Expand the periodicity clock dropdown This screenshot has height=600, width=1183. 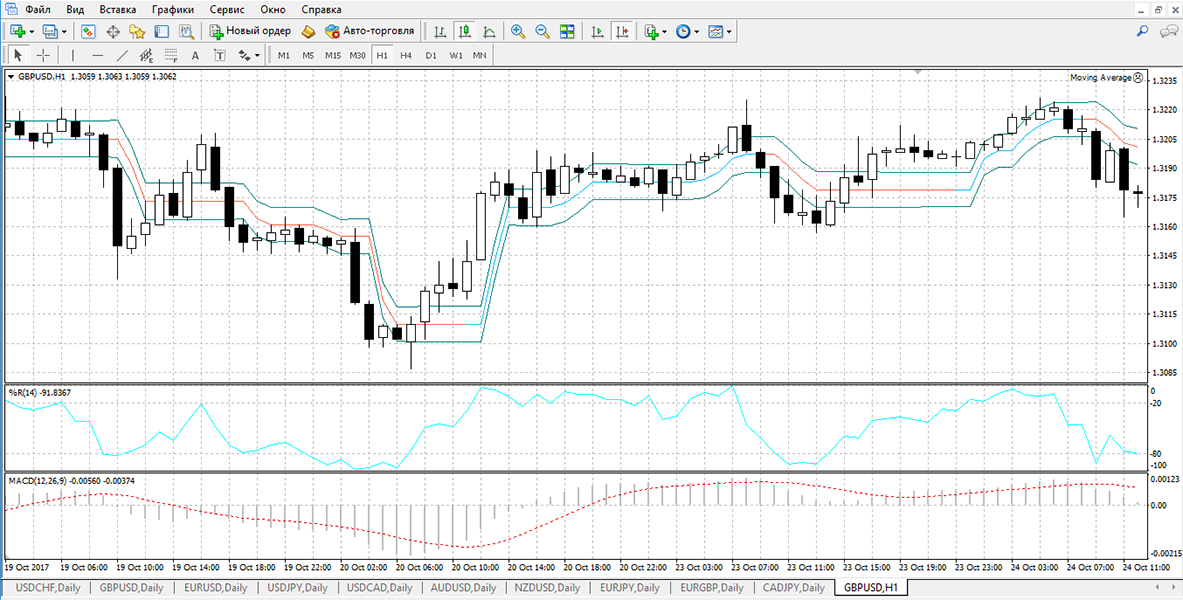pos(696,32)
